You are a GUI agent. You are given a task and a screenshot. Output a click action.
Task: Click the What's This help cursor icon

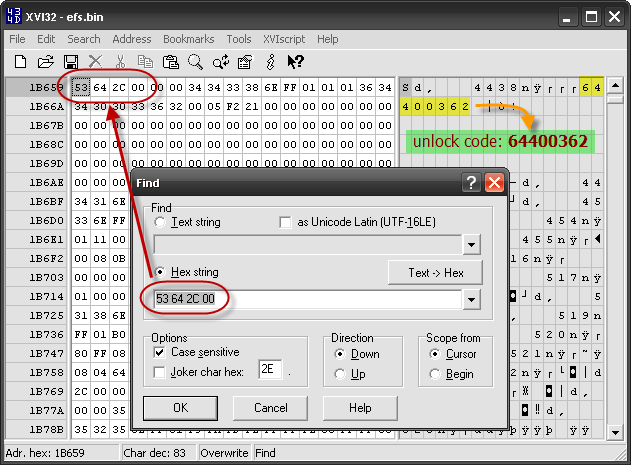click(295, 62)
